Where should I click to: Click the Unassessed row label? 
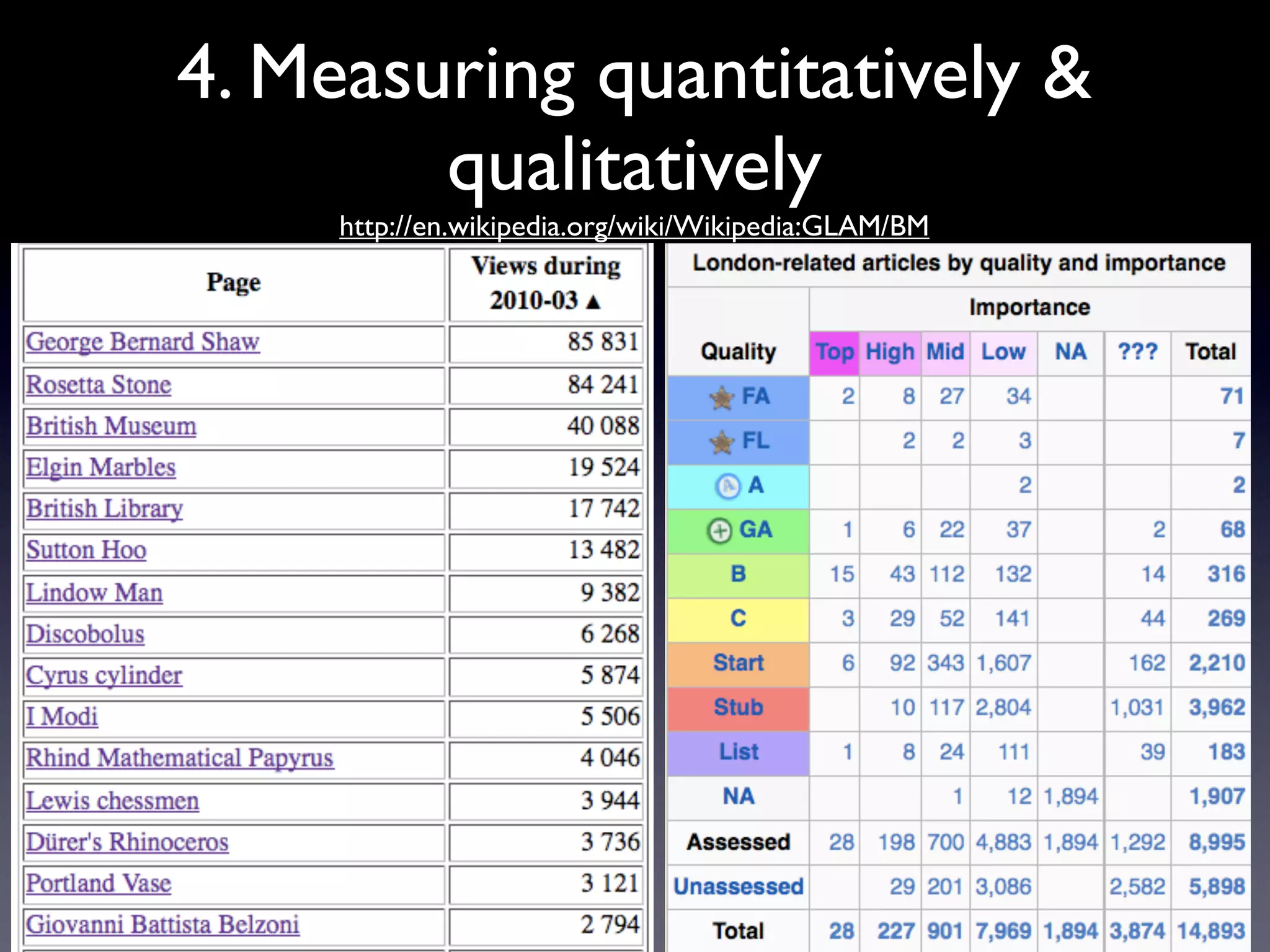coord(738,887)
